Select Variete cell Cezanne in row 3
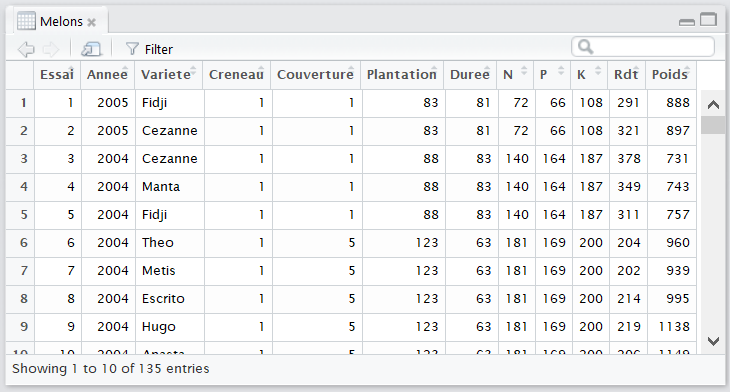This screenshot has width=730, height=392. [x=170, y=159]
